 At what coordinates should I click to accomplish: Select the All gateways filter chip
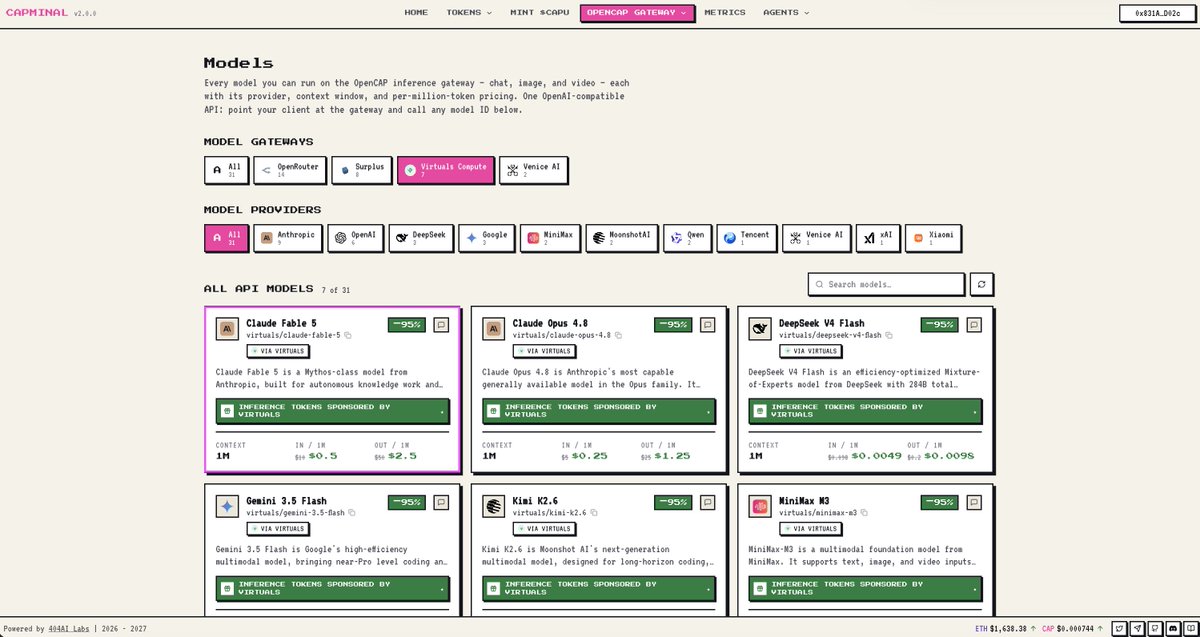[226, 170]
